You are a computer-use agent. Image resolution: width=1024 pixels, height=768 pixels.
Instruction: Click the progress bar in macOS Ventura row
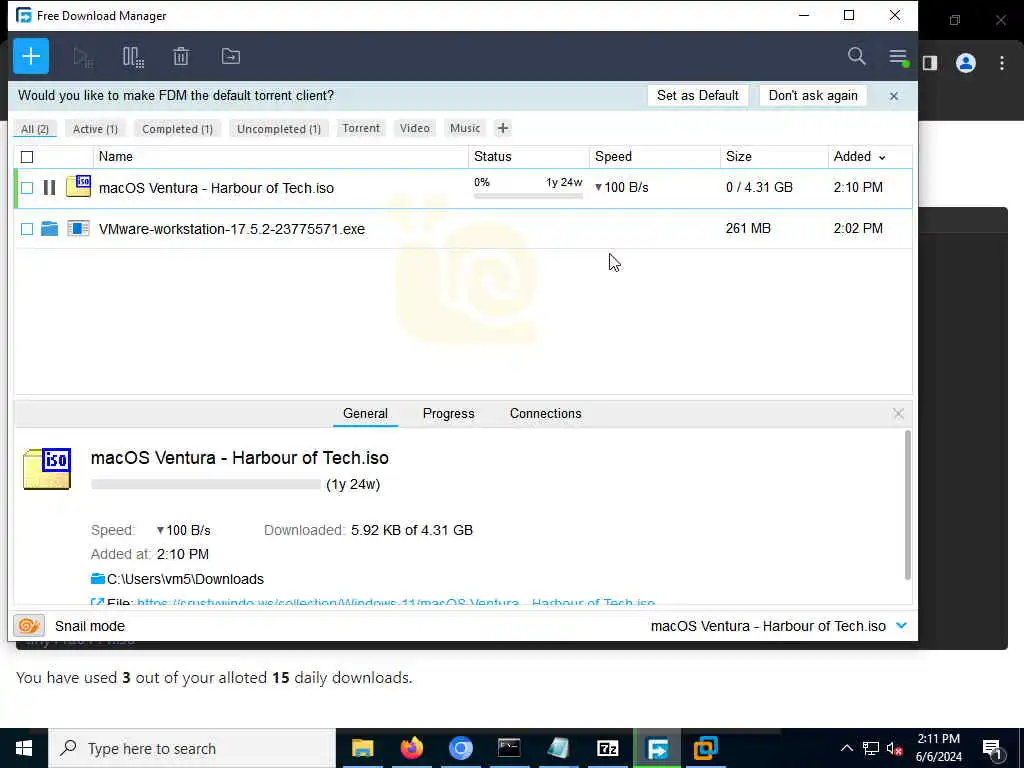click(528, 195)
